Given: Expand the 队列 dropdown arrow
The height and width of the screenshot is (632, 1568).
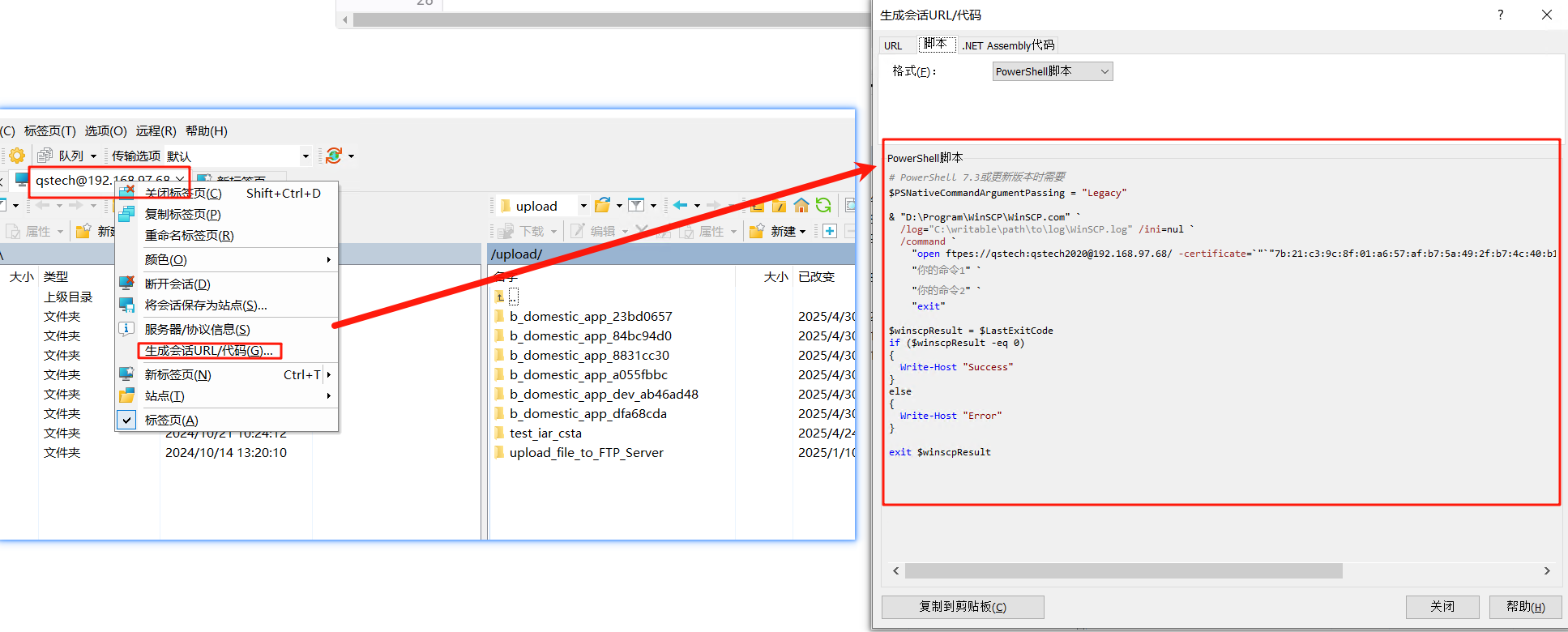Looking at the screenshot, I should pyautogui.click(x=93, y=156).
